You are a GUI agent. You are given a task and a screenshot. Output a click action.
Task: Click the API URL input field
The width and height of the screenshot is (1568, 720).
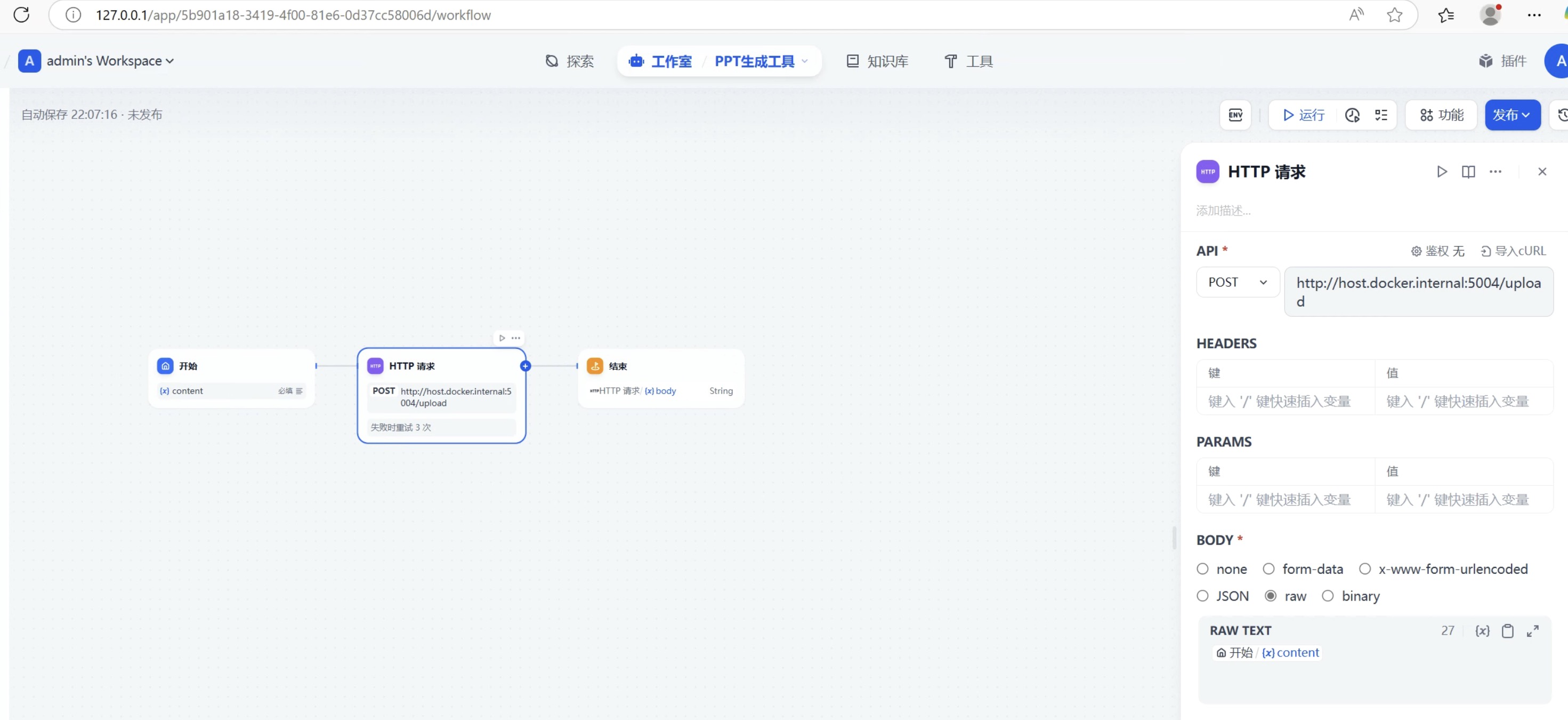[x=1418, y=291]
